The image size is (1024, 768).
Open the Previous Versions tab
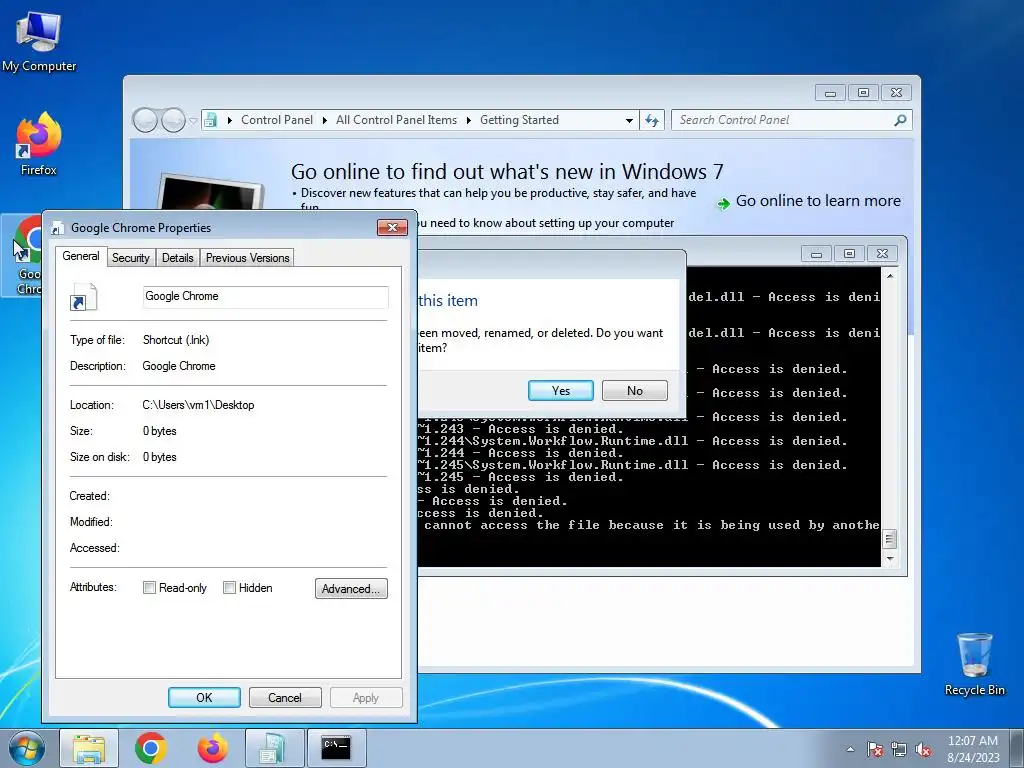(248, 258)
